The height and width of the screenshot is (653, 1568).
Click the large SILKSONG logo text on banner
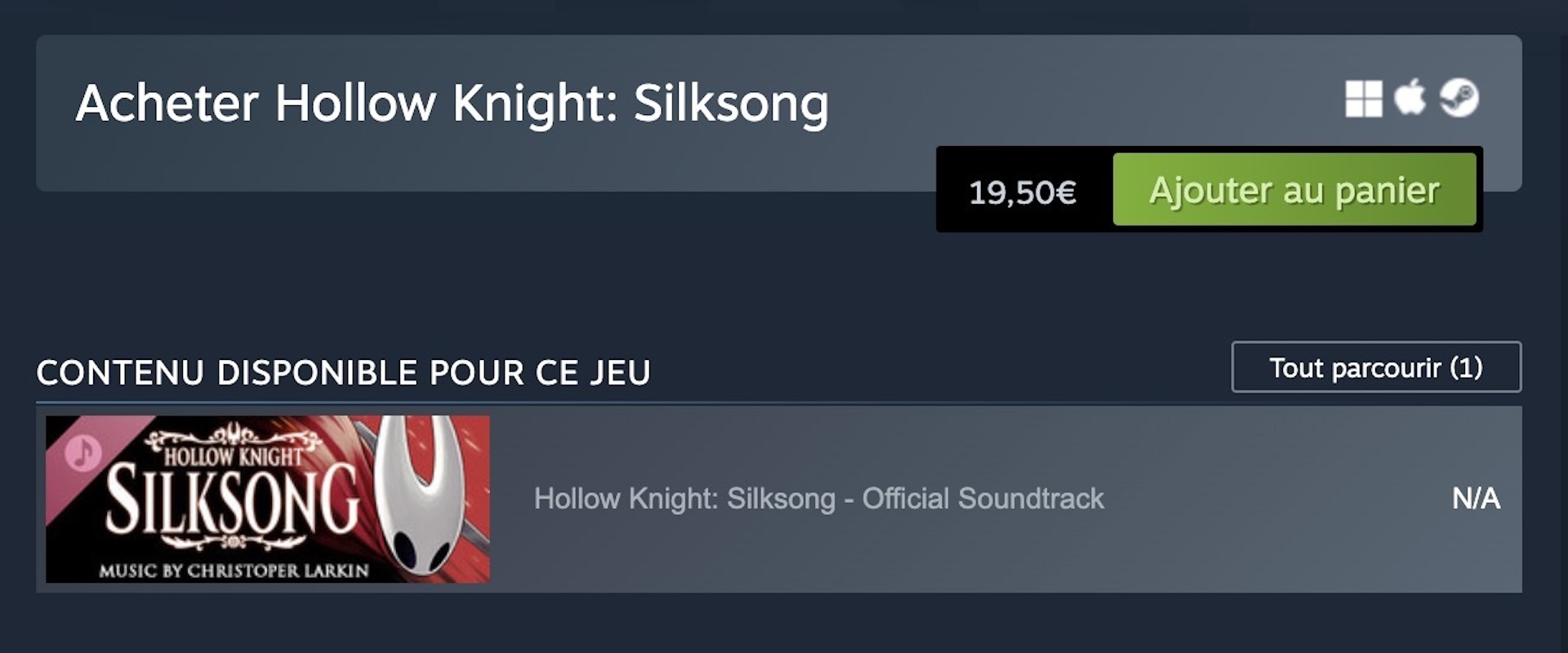233,500
